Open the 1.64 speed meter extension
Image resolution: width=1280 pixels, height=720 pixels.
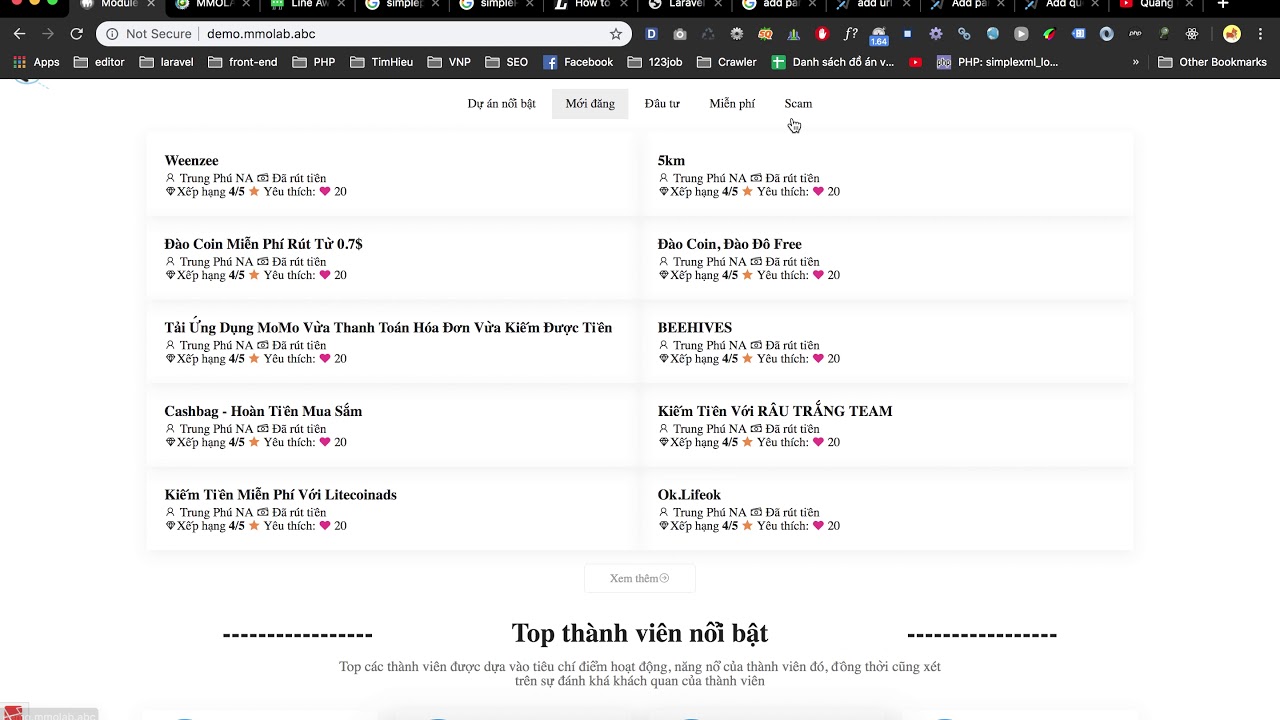879,35
